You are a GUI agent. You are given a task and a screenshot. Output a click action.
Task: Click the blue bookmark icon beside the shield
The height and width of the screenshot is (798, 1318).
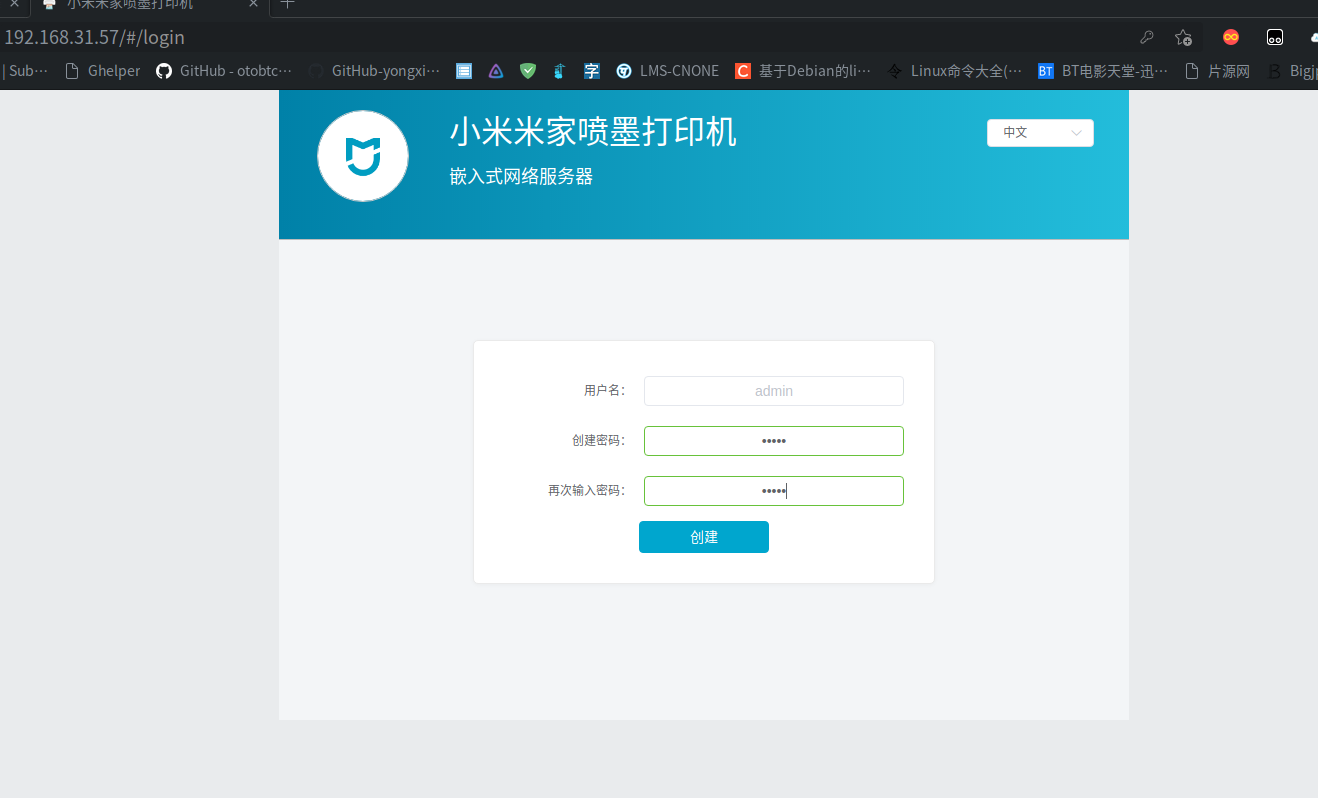(x=560, y=71)
